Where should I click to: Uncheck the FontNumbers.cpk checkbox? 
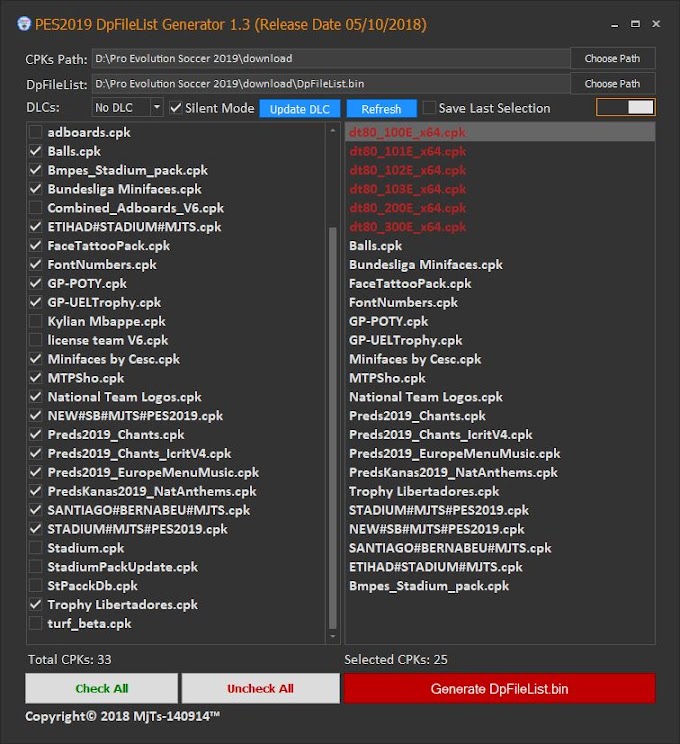click(x=36, y=264)
